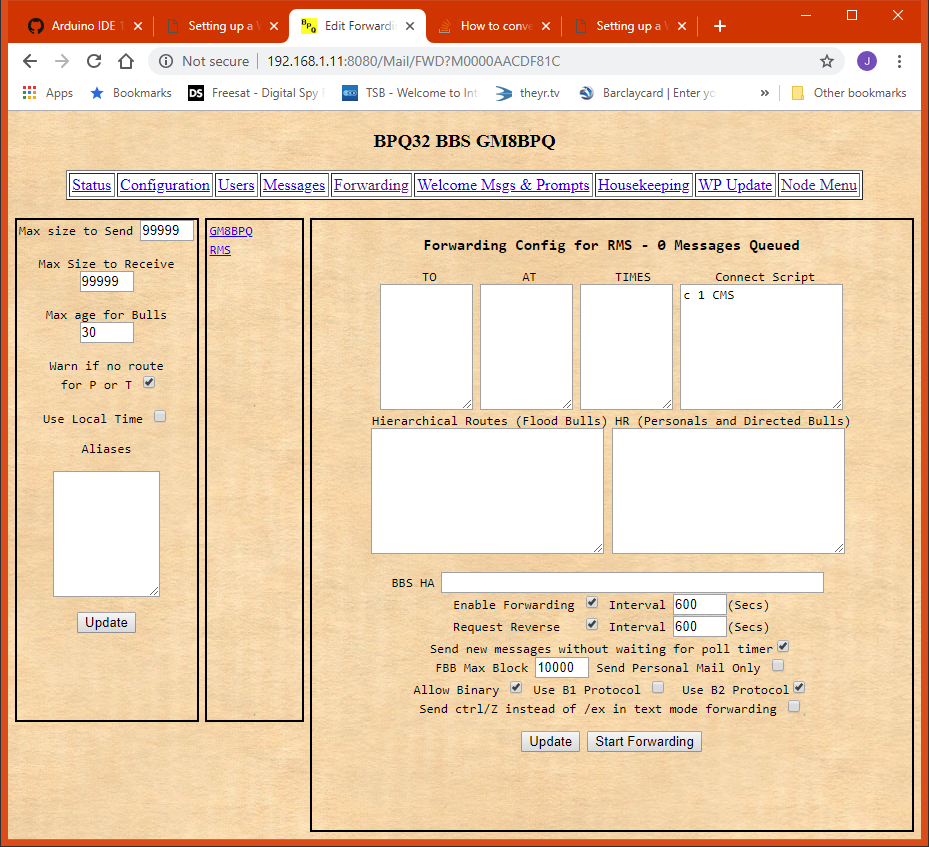Select the GM8BPQ BBS link

231,231
